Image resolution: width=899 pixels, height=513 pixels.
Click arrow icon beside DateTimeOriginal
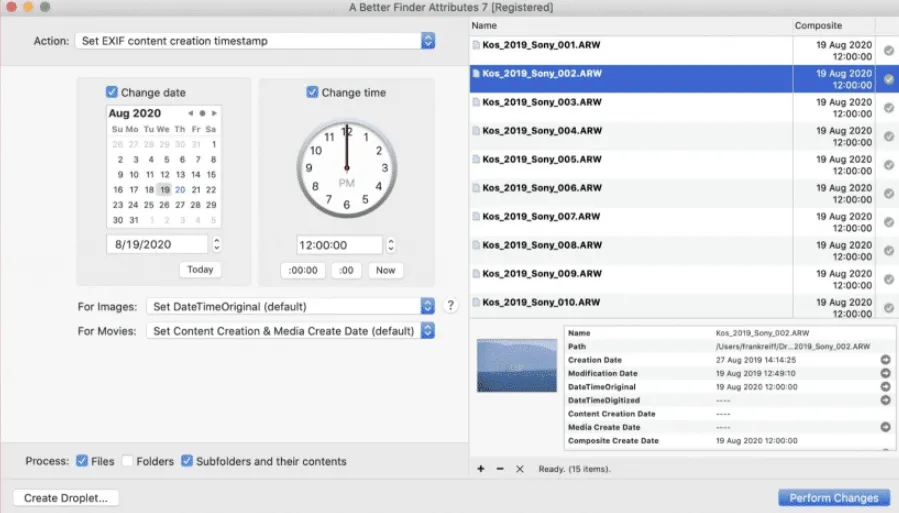(x=885, y=386)
